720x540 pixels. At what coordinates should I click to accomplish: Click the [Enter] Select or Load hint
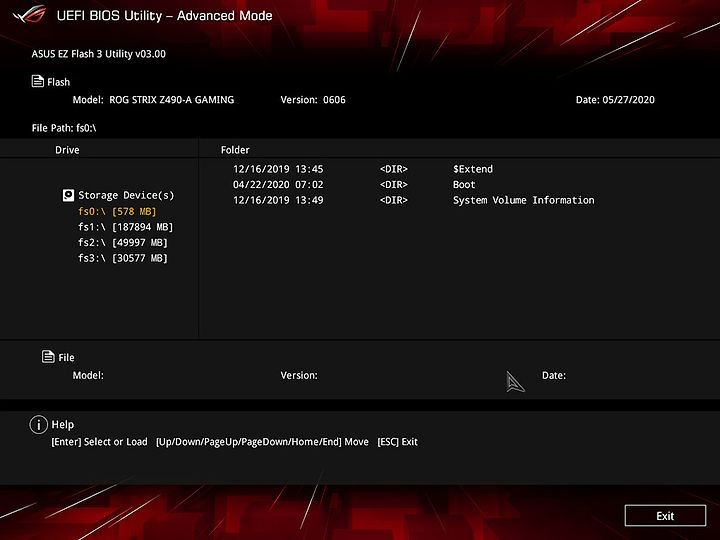click(99, 442)
